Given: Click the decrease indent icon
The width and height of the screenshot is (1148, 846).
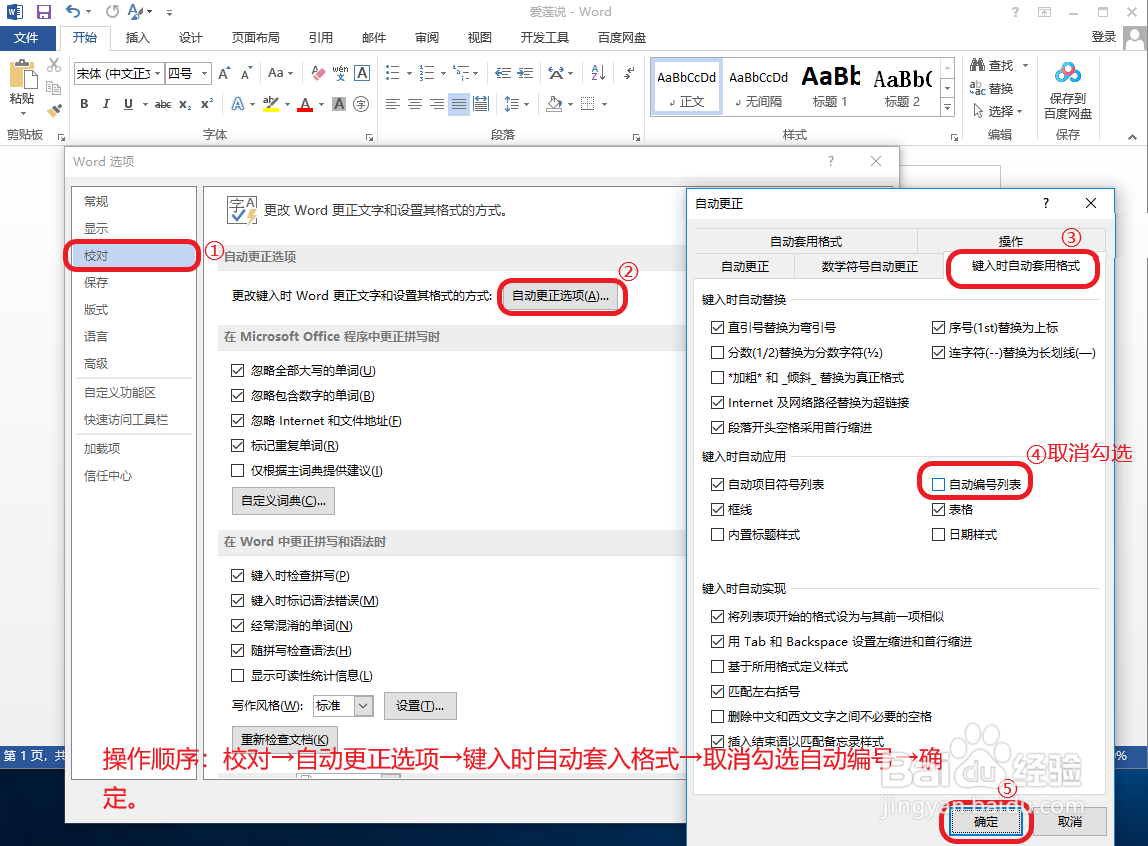Looking at the screenshot, I should (502, 73).
